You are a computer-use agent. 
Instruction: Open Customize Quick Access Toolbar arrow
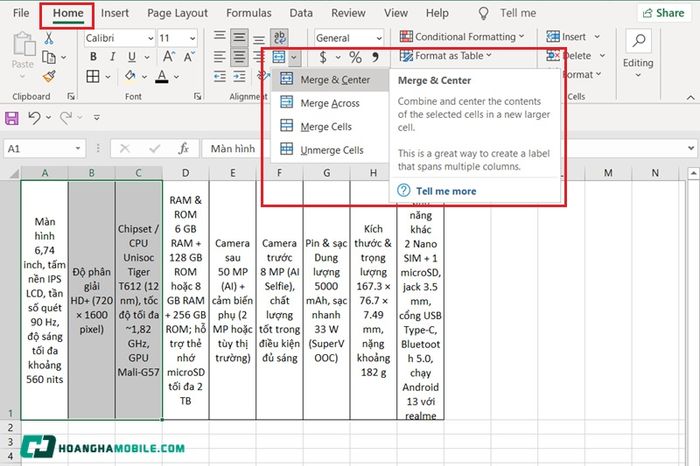click(x=97, y=118)
